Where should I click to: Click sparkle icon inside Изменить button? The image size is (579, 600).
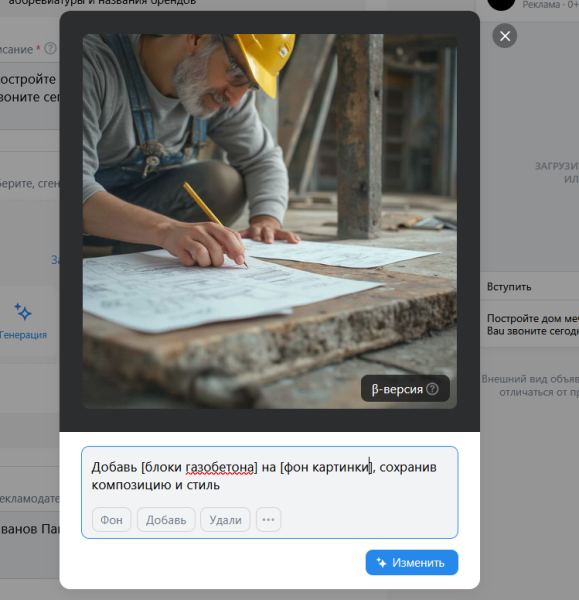tap(382, 562)
